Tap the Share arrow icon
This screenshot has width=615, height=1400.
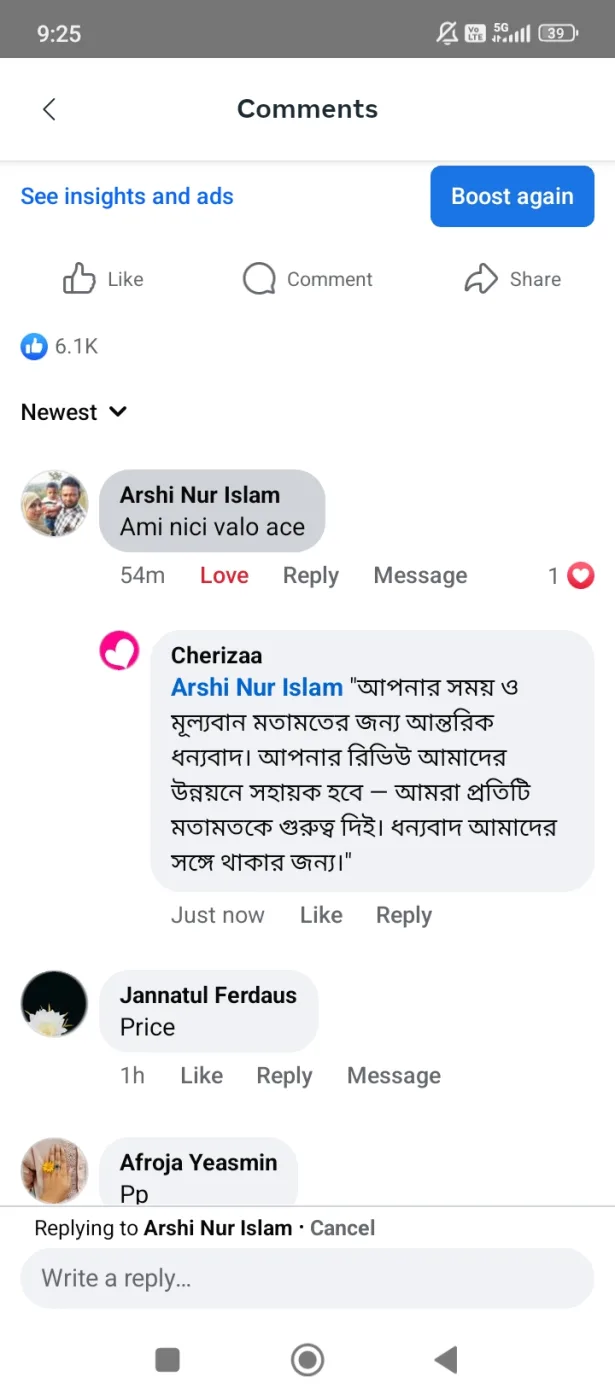click(481, 279)
